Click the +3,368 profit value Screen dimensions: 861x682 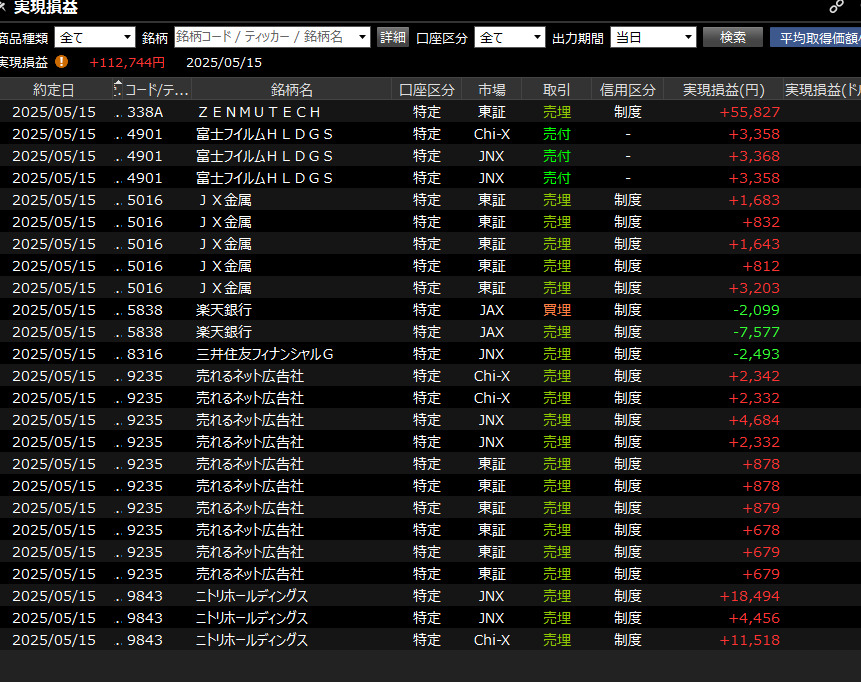tap(754, 156)
